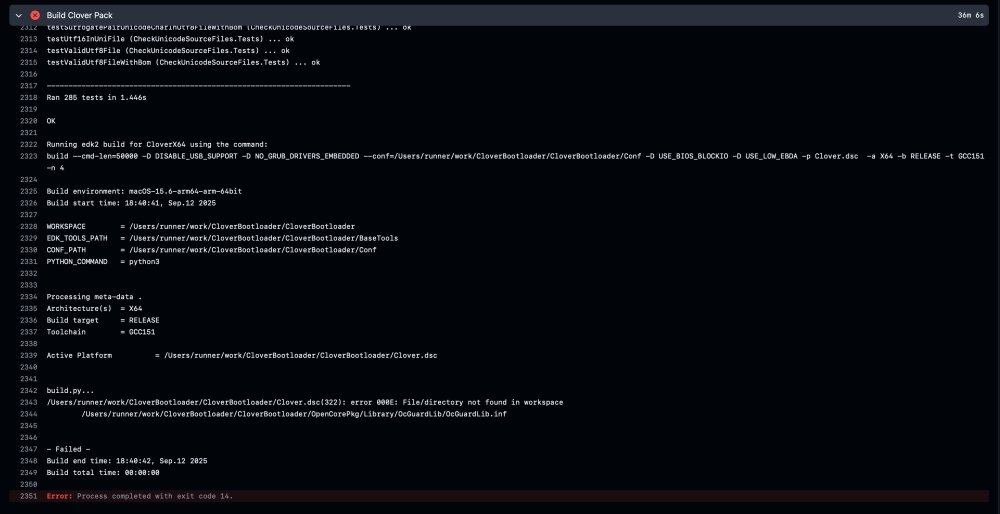Screen dimensions: 1000x514
Task: Select line number 2325
Action: [x=28, y=191]
